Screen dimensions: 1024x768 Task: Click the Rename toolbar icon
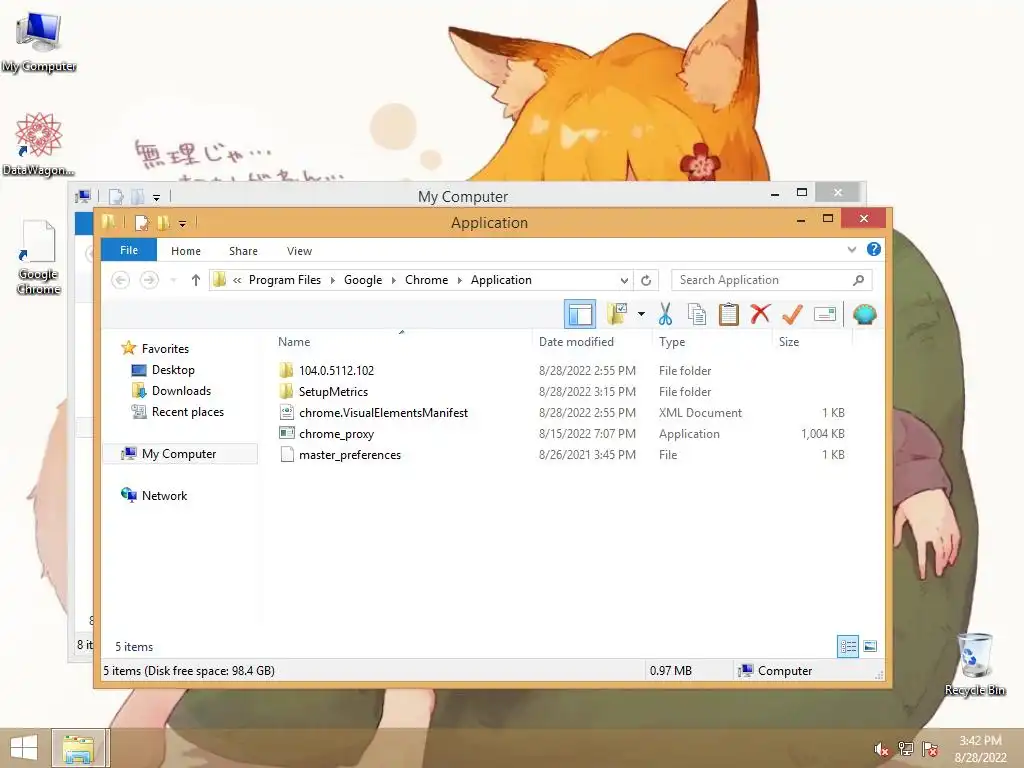825,315
